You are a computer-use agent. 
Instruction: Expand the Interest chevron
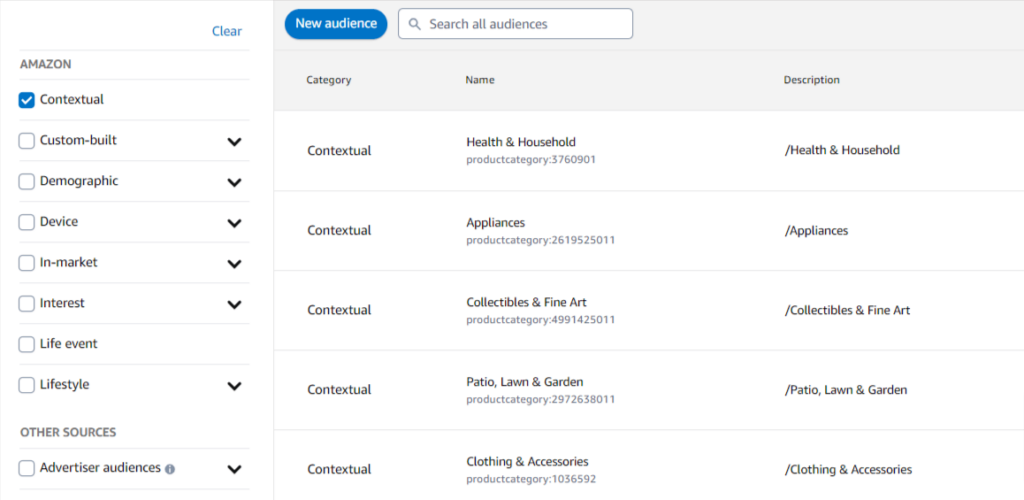(234, 304)
